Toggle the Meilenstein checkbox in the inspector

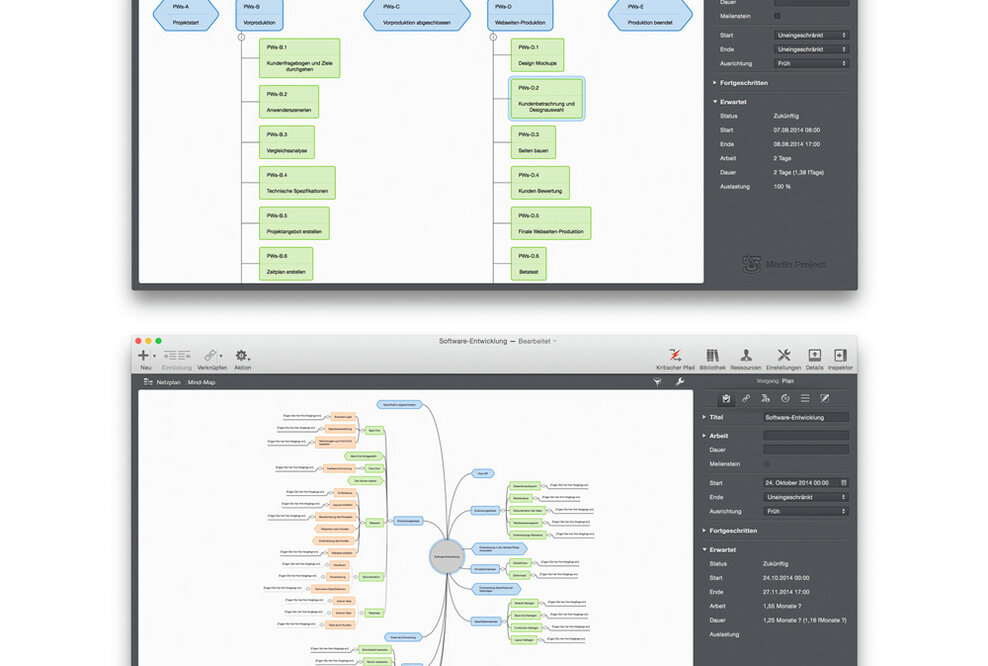767,463
